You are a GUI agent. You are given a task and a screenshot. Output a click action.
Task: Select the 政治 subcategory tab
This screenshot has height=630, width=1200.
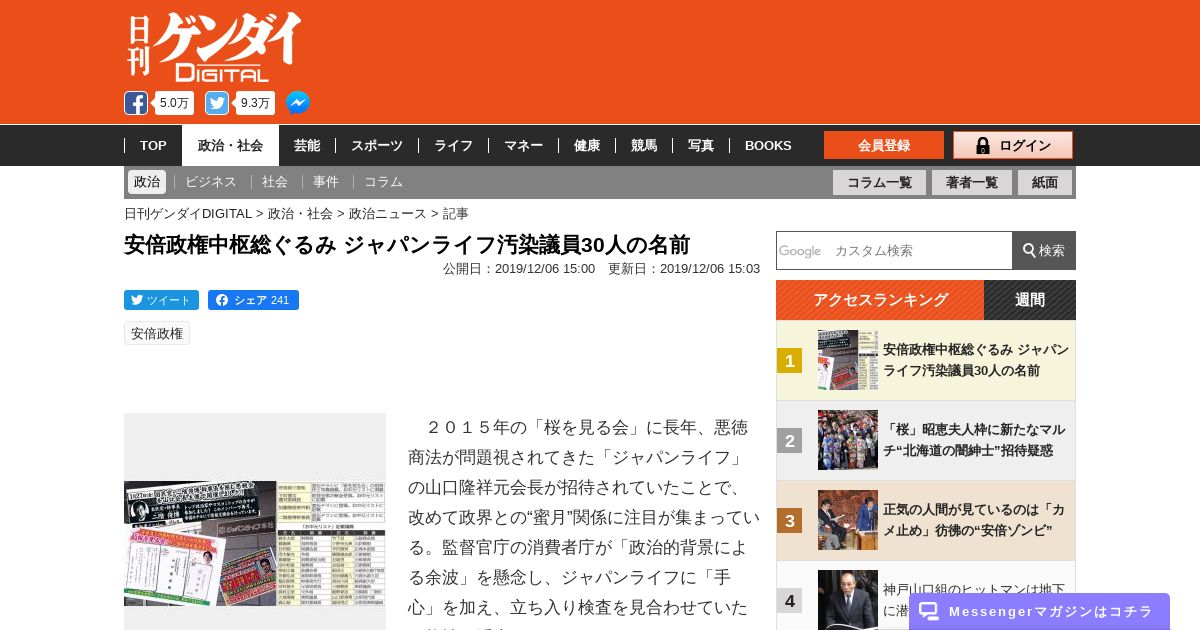147,182
